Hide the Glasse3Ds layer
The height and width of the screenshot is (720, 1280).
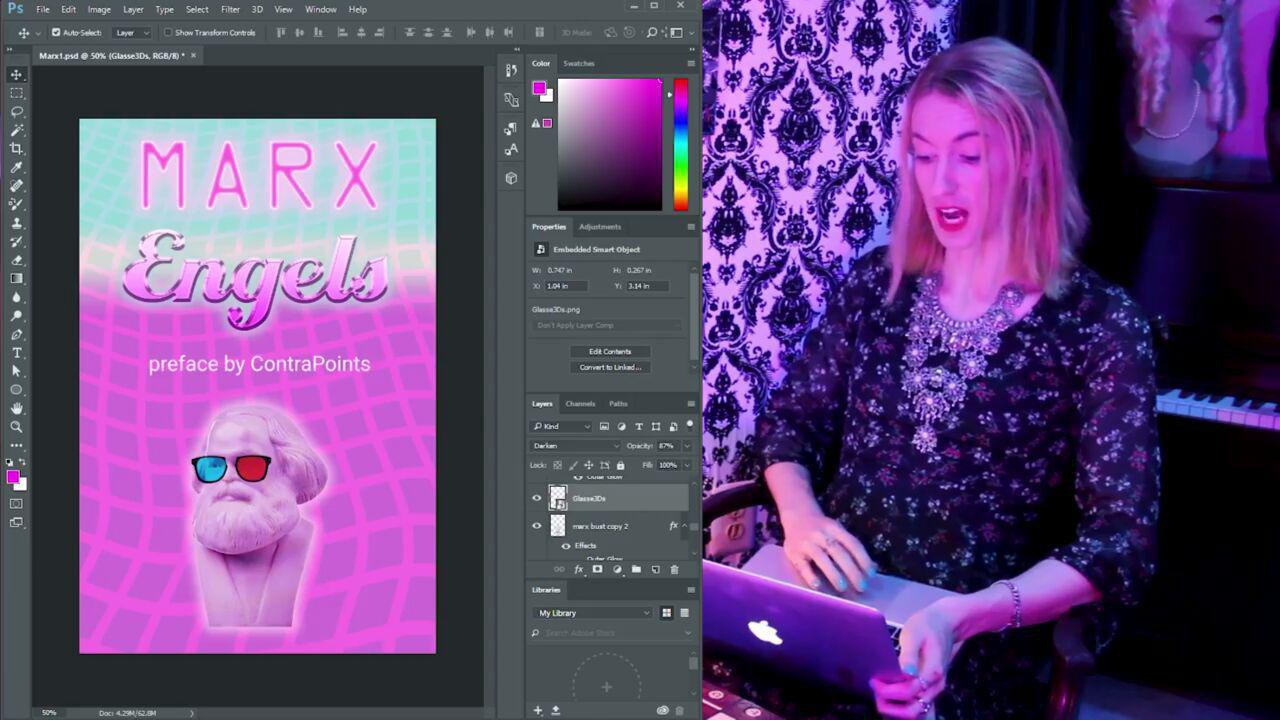click(x=536, y=498)
